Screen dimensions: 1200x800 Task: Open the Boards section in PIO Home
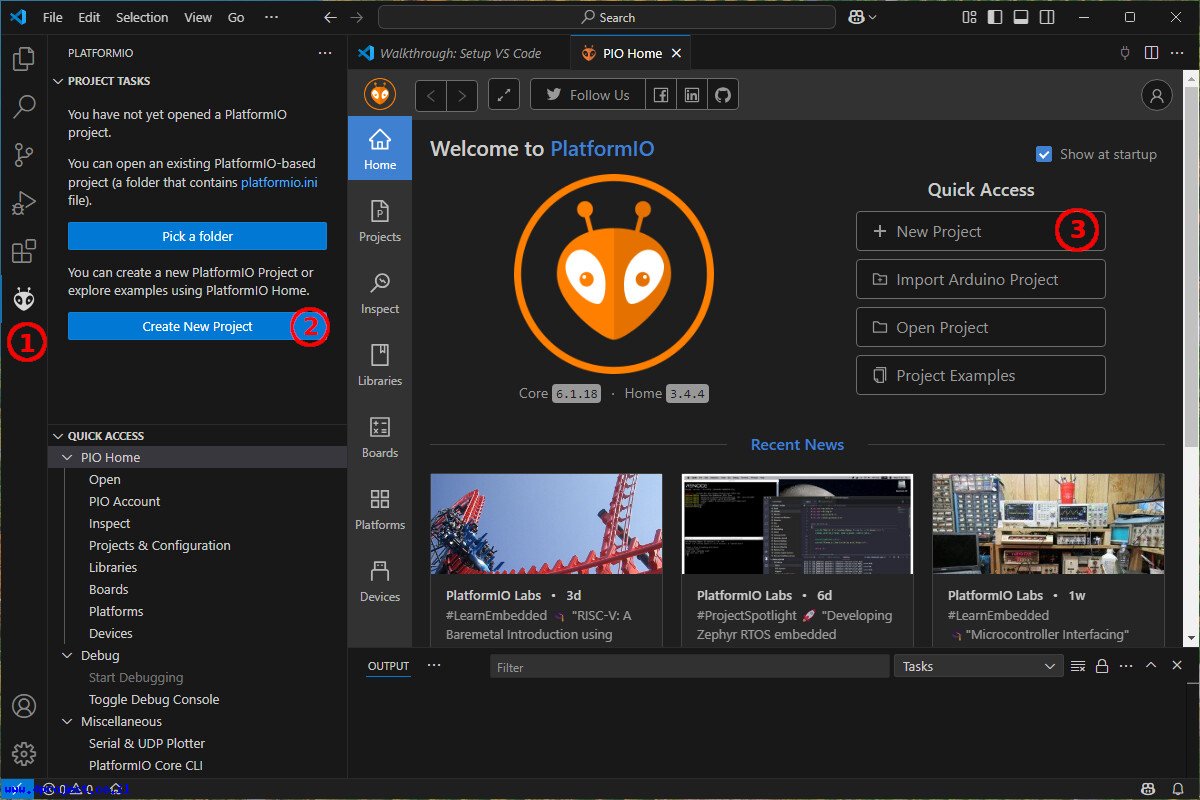[x=380, y=436]
